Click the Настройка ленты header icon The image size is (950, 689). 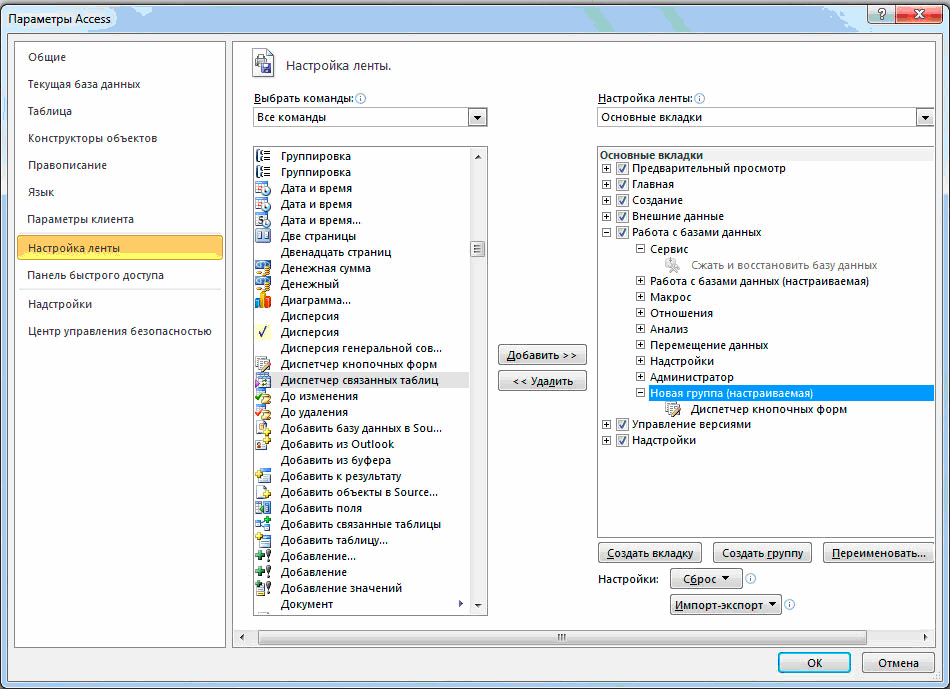coord(263,64)
